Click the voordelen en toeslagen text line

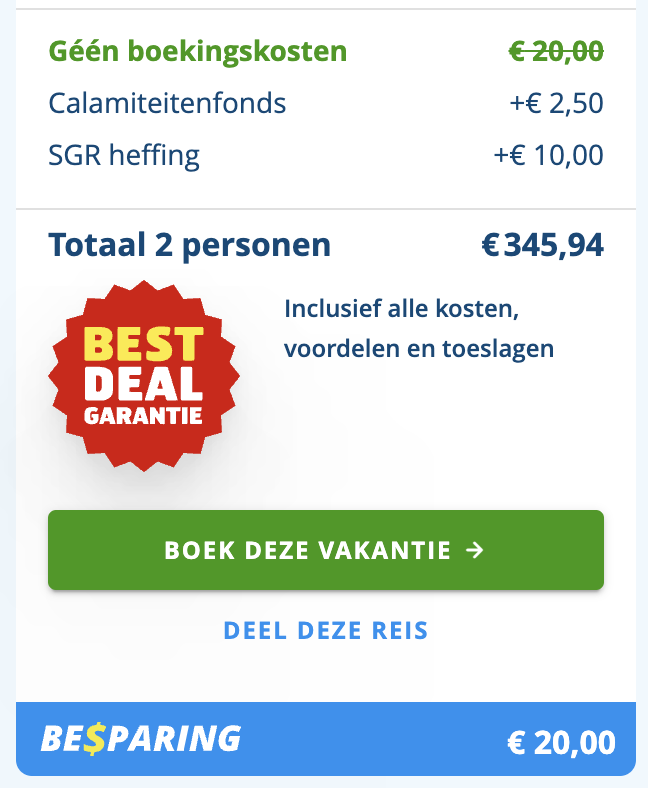coord(419,349)
